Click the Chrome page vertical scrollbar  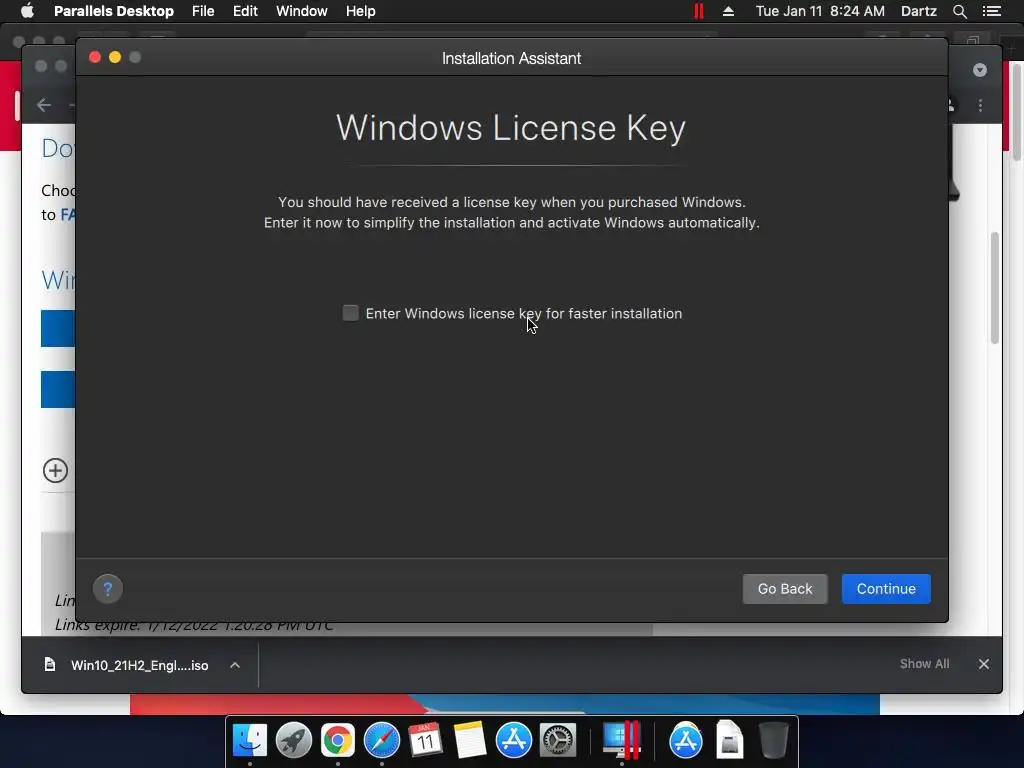pos(995,288)
